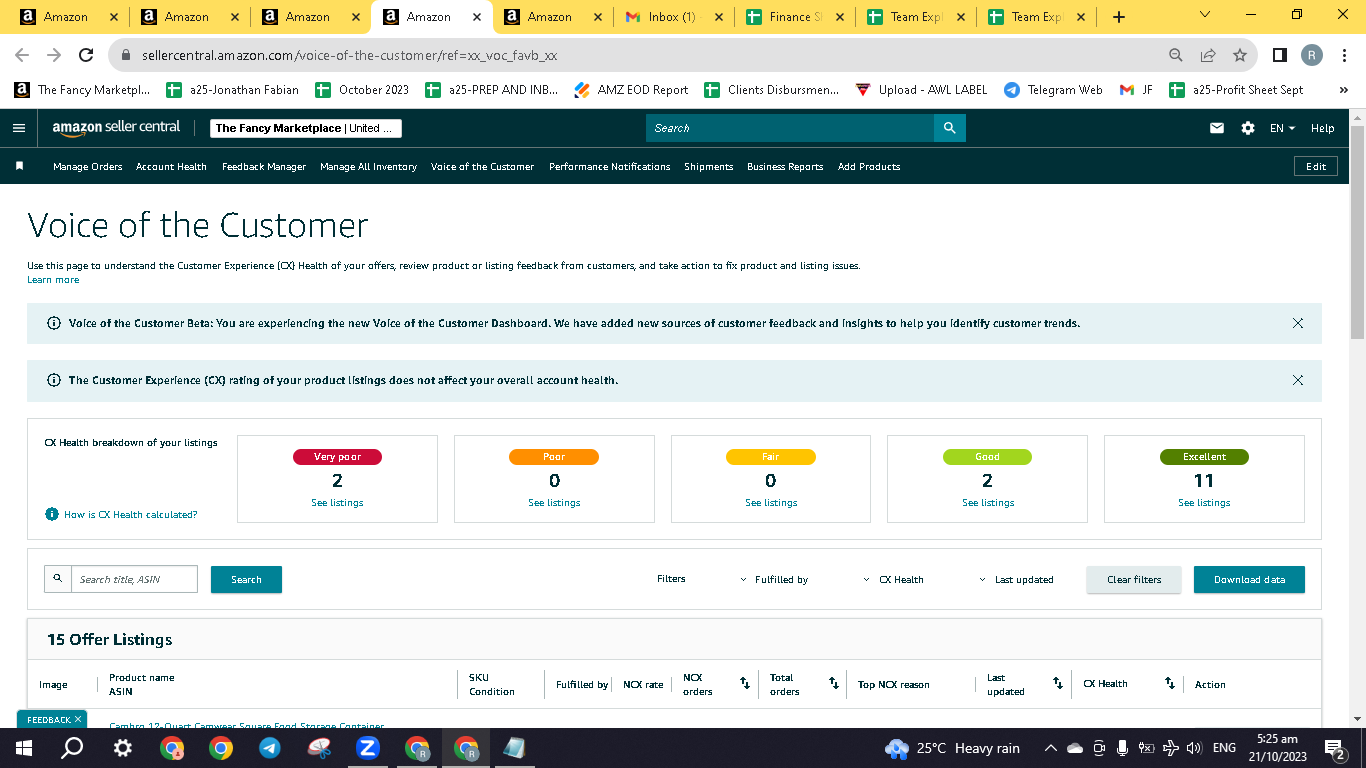
Task: Open Telegram from the taskbar
Action: [x=269, y=748]
